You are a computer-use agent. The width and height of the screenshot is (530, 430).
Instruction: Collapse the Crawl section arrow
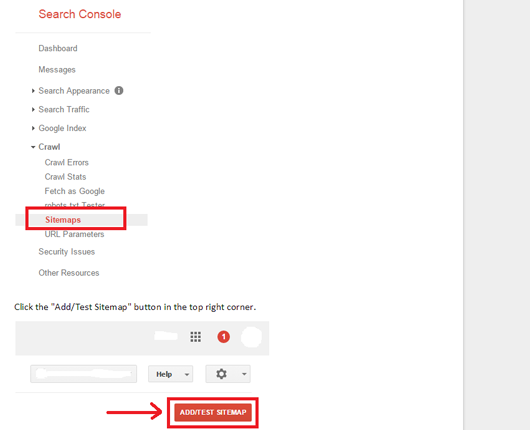point(33,147)
